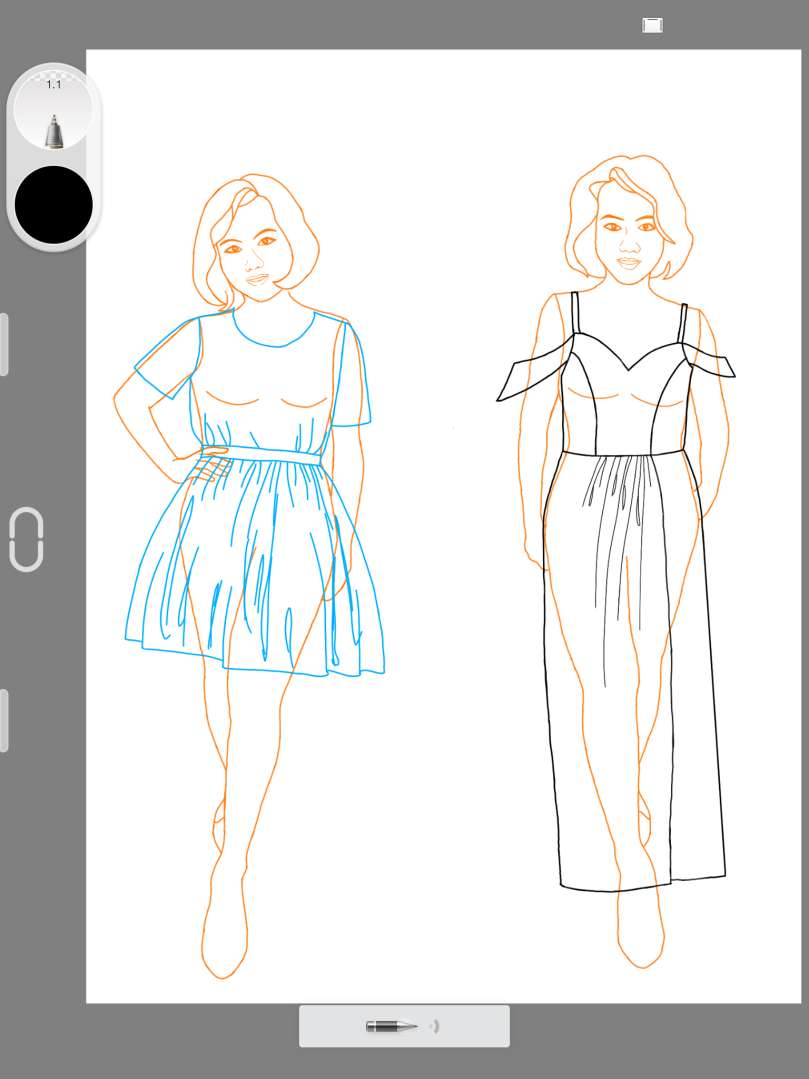Click the blue dress waistband on left figure

(262, 452)
